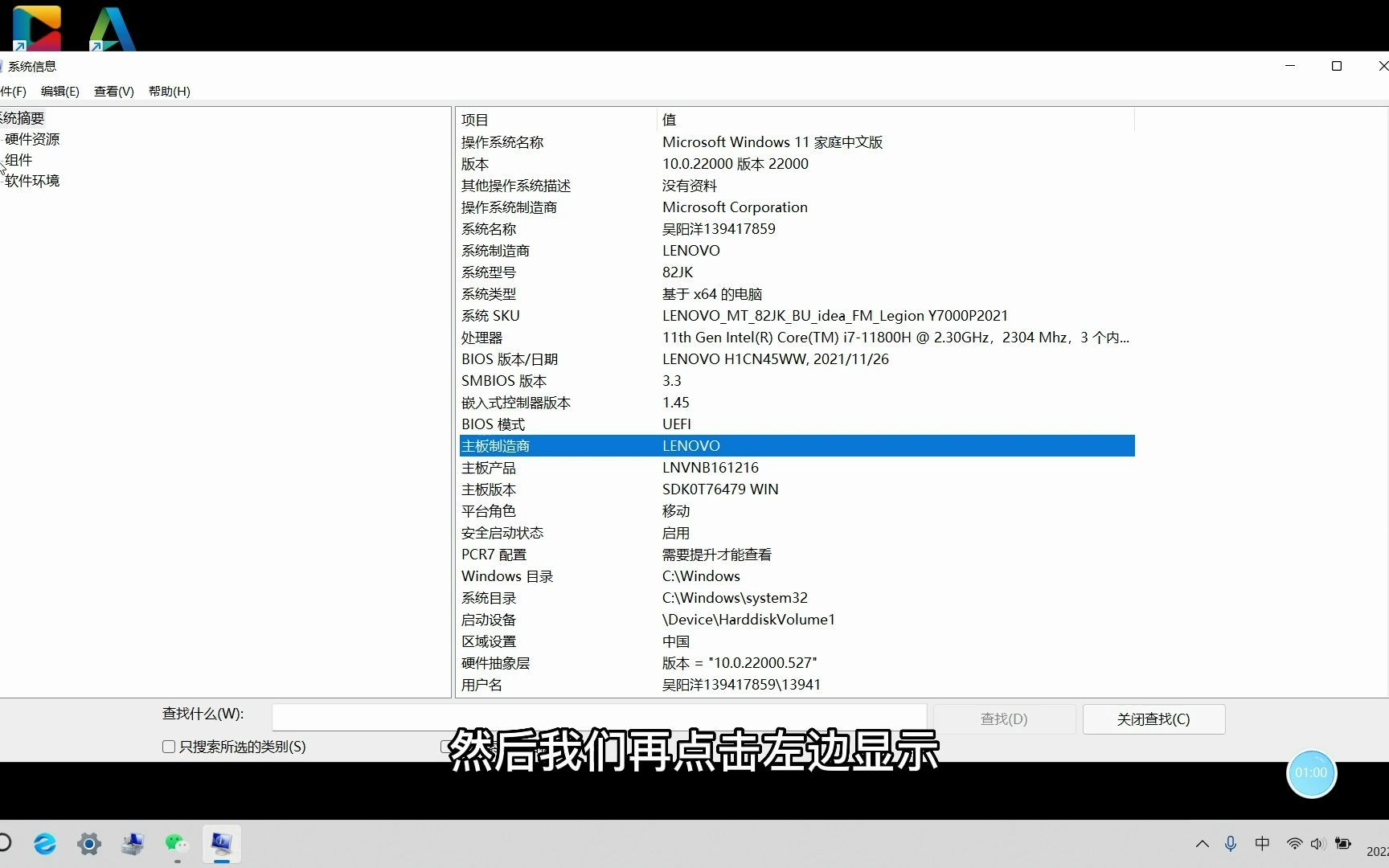Select the 操作系统名称 row

797,142
